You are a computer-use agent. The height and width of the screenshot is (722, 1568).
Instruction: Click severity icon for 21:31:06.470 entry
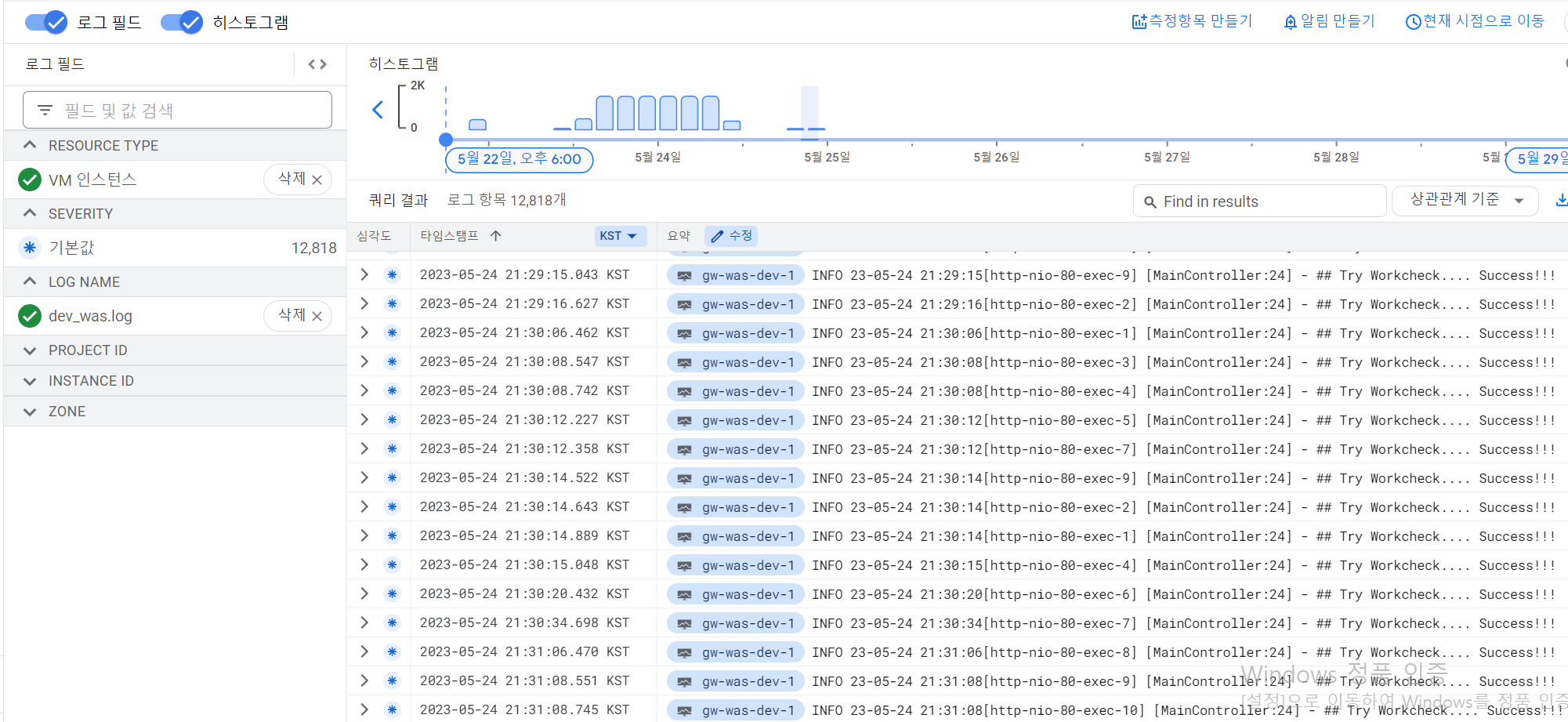393,651
